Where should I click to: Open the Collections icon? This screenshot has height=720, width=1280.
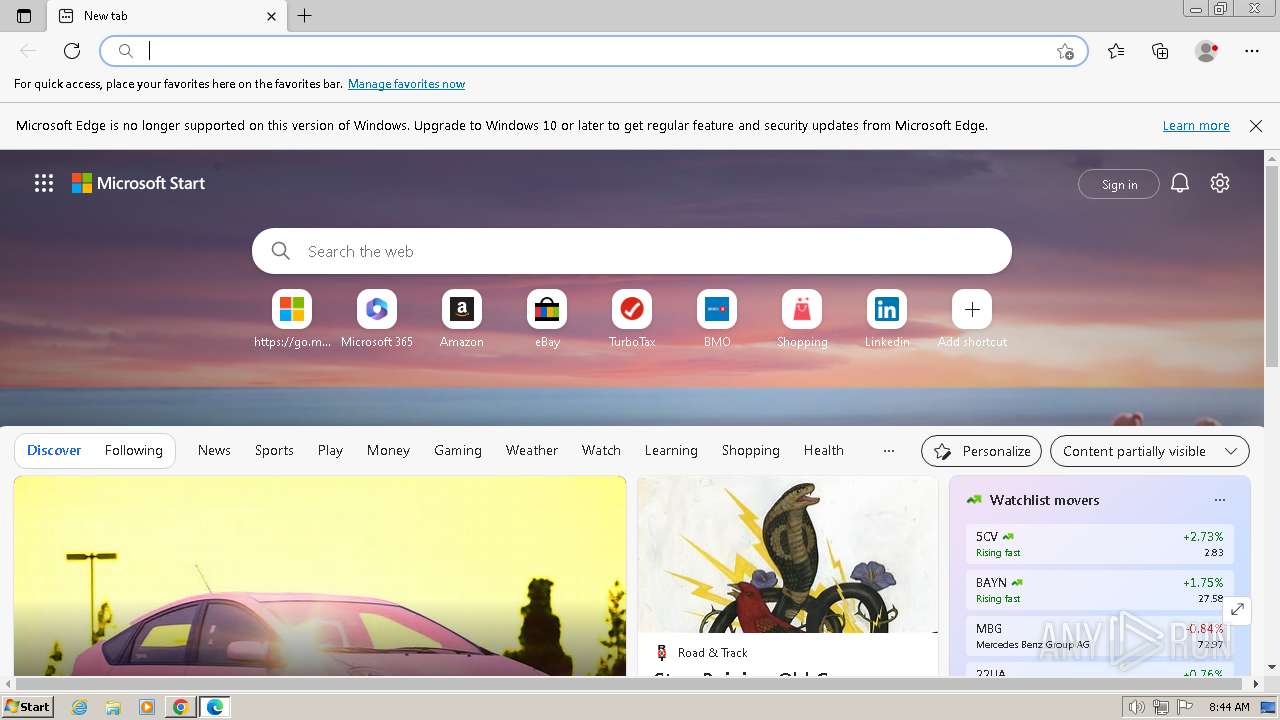point(1160,51)
